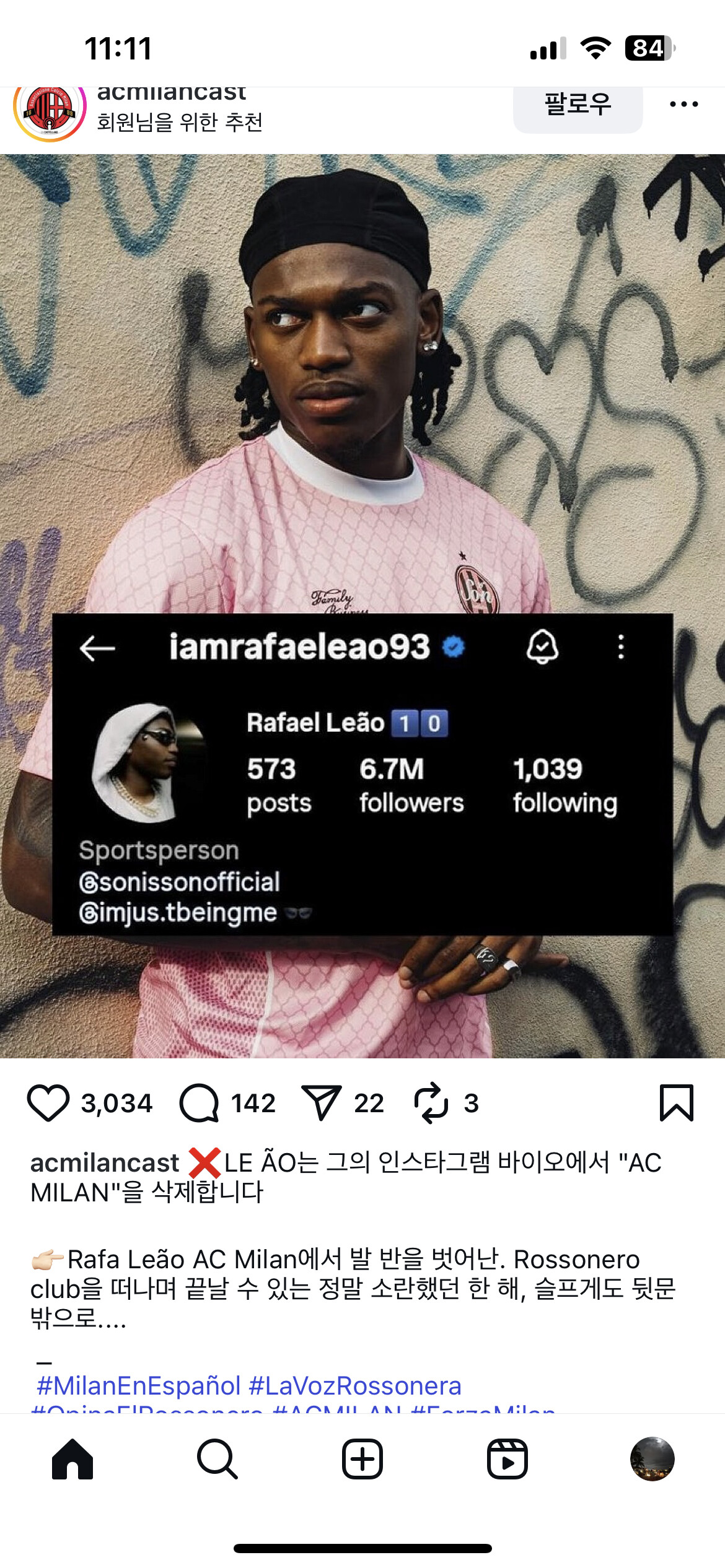The image size is (725, 1568).
Task: Open the #MilanEnEspañol hashtag
Action: pyautogui.click(x=138, y=1385)
